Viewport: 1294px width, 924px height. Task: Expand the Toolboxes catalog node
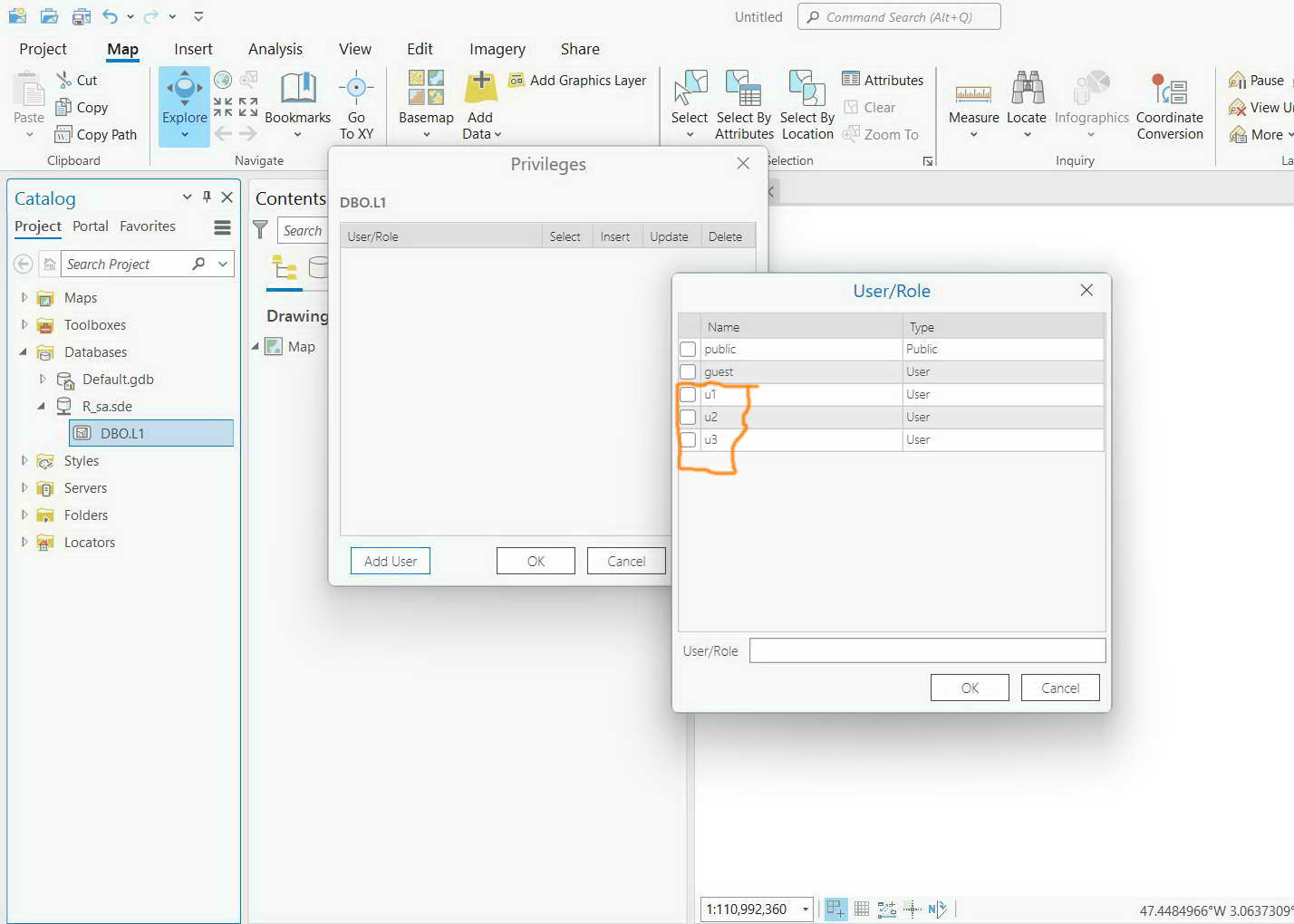tap(24, 324)
